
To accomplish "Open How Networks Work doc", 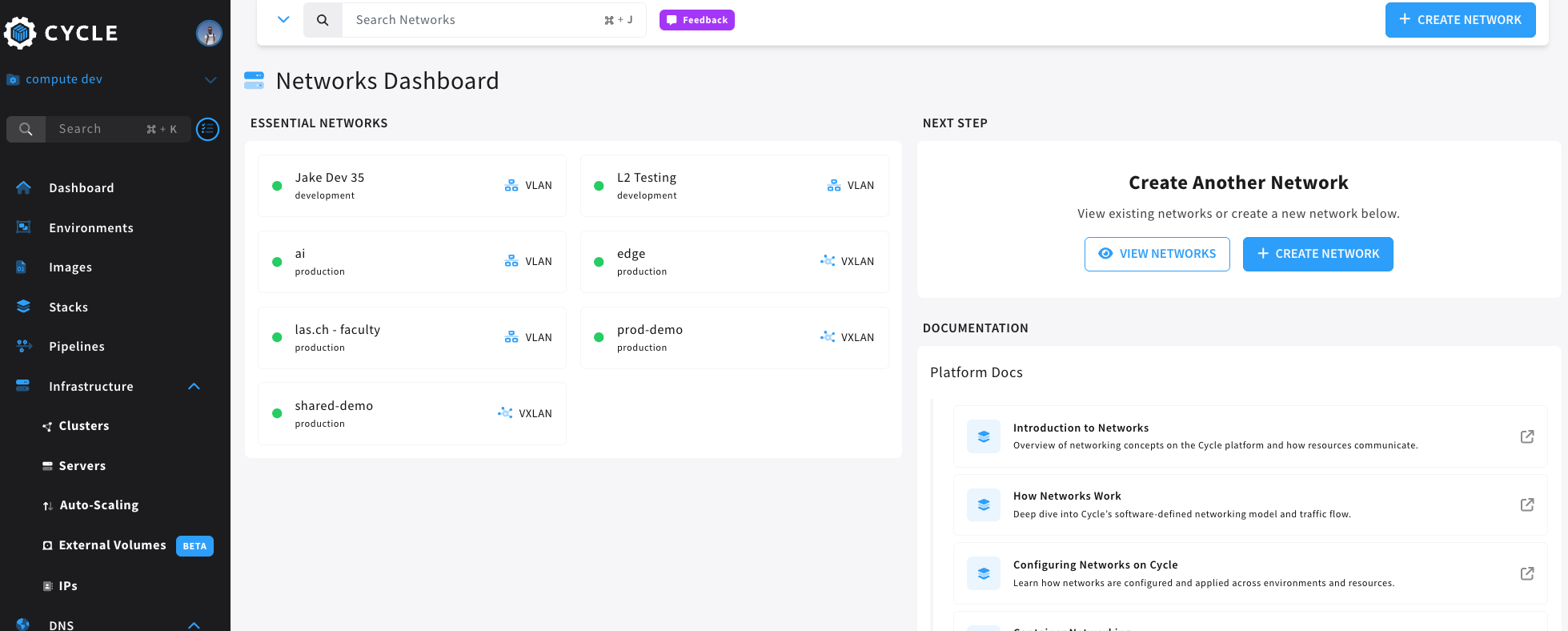I will coord(1249,504).
